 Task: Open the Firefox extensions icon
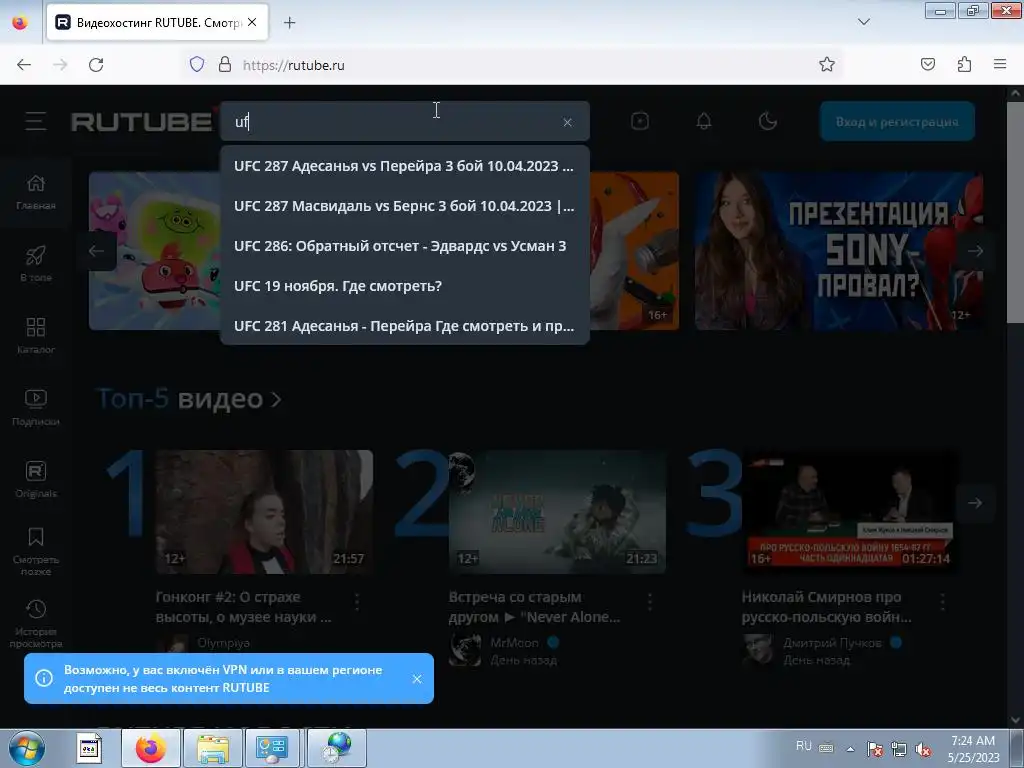point(964,64)
